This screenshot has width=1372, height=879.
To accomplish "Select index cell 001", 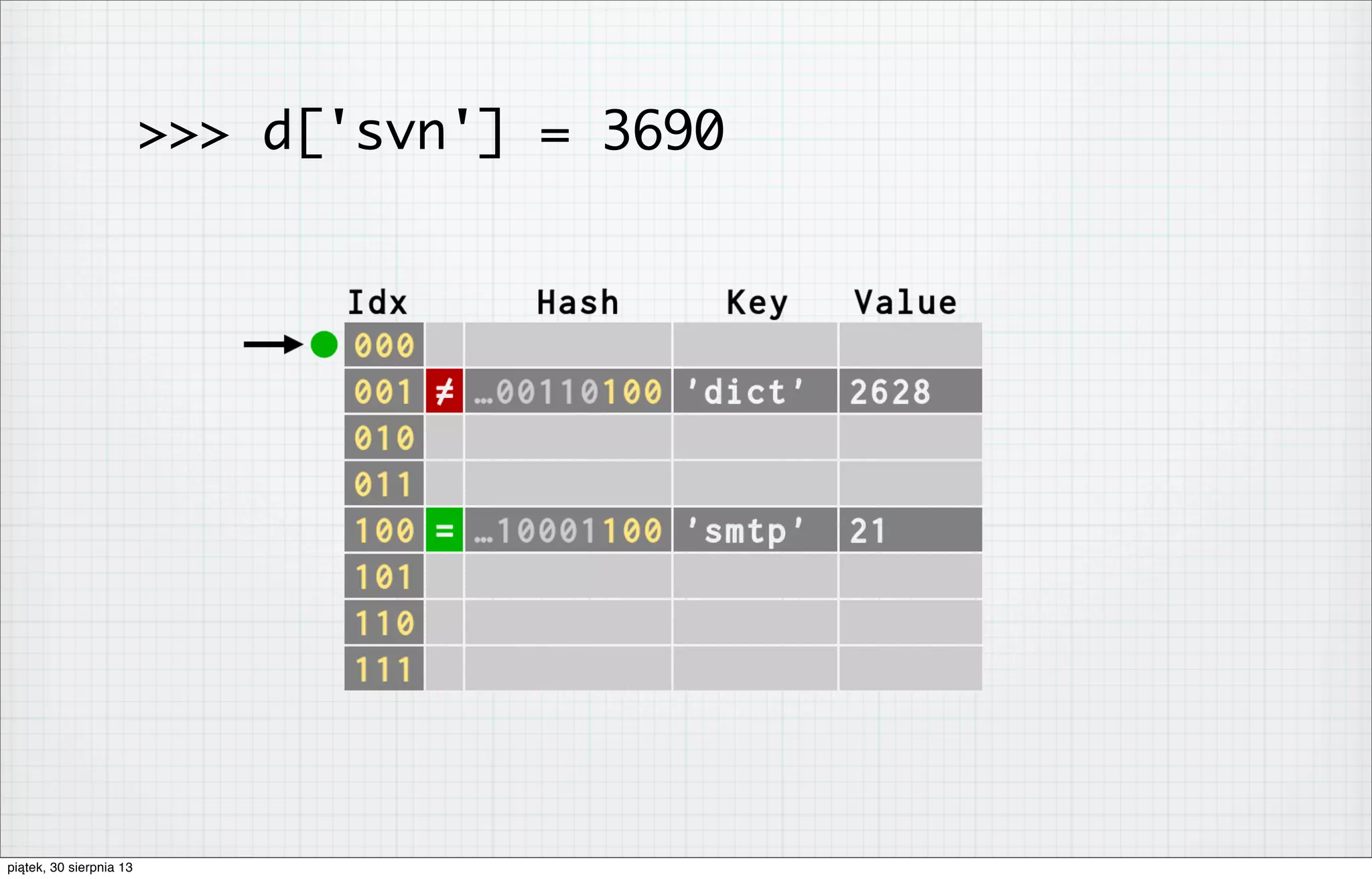I will click(x=384, y=391).
